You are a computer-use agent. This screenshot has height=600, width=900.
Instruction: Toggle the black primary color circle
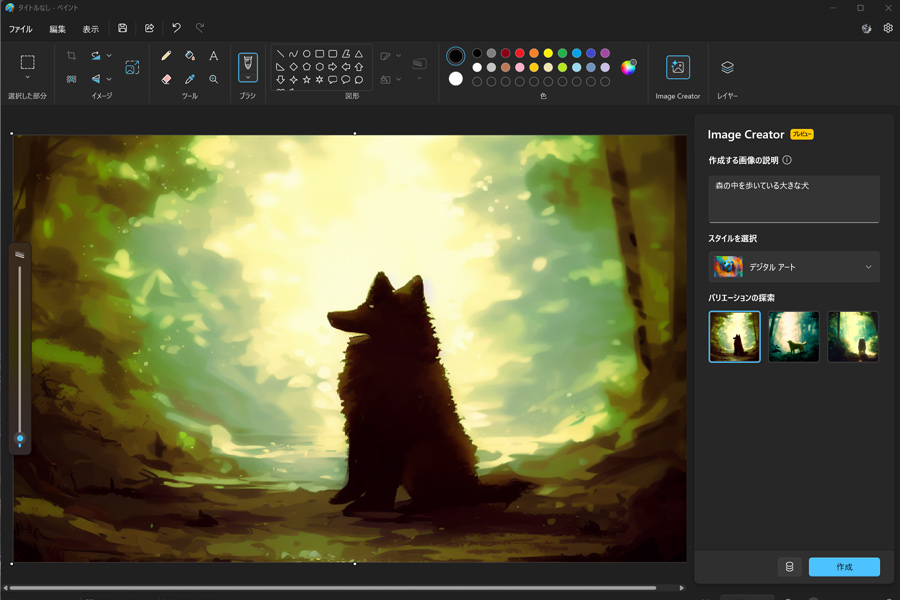[456, 56]
